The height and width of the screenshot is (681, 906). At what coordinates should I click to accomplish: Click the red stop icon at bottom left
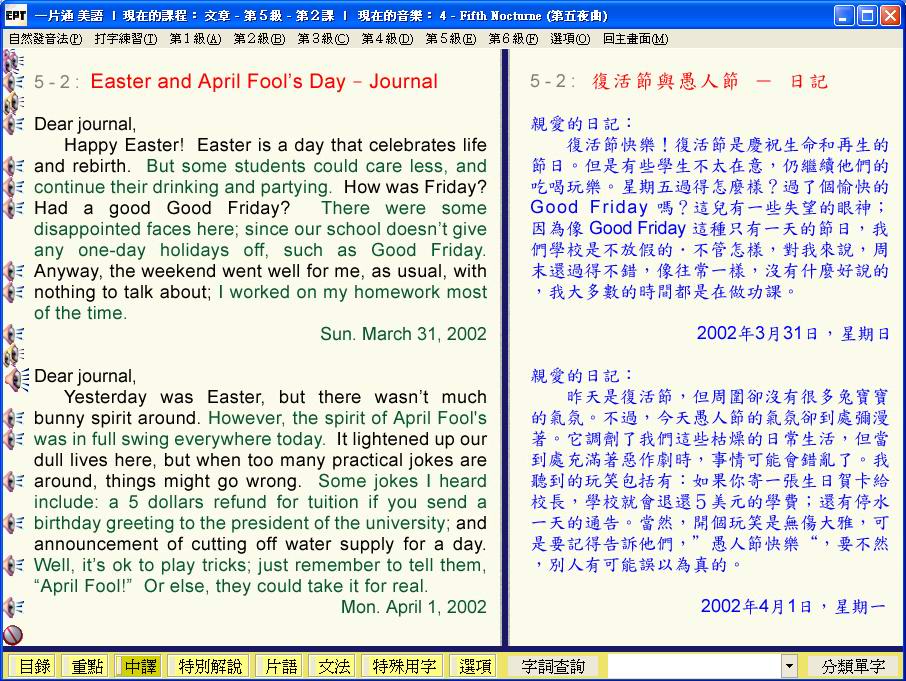click(13, 634)
